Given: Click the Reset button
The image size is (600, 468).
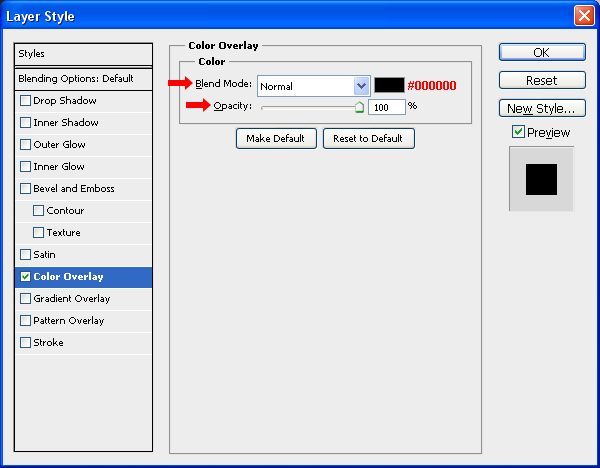Looking at the screenshot, I should pyautogui.click(x=541, y=80).
